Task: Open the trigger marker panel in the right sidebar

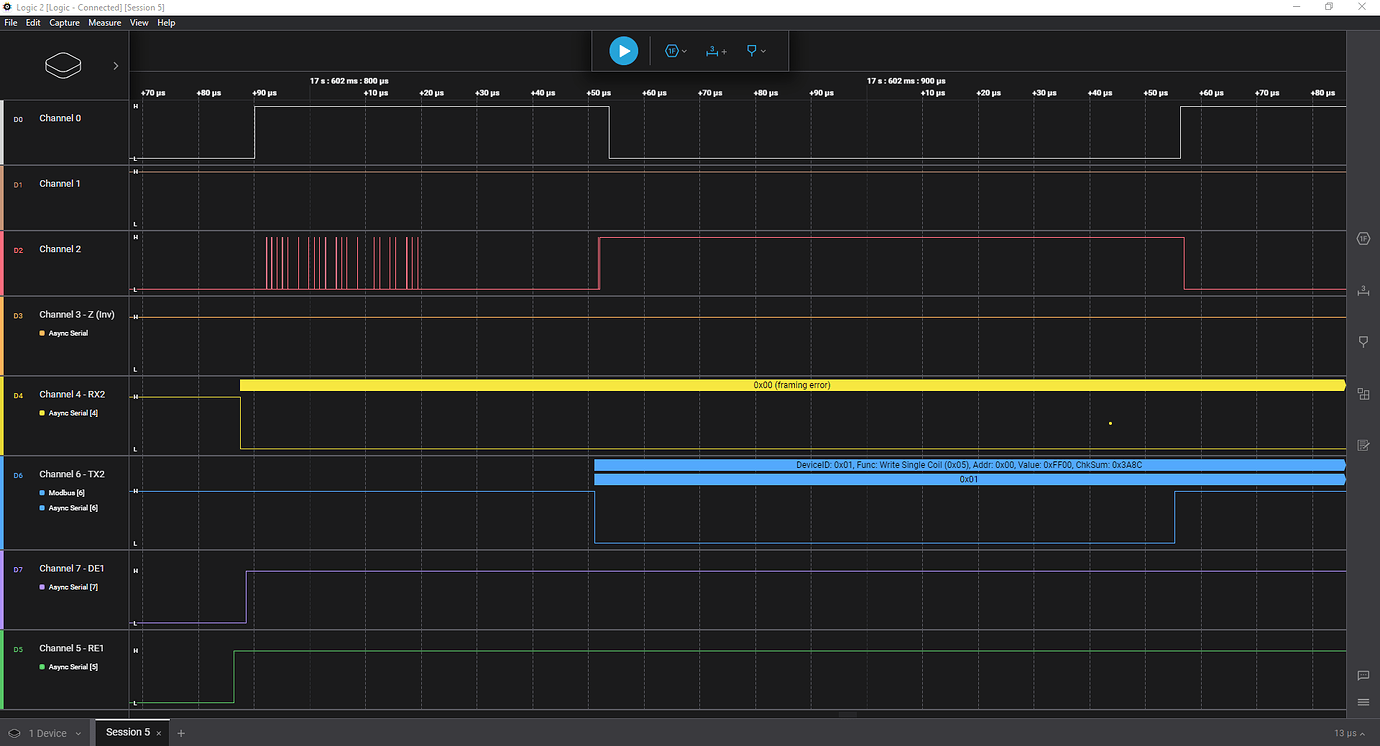Action: [x=1363, y=342]
